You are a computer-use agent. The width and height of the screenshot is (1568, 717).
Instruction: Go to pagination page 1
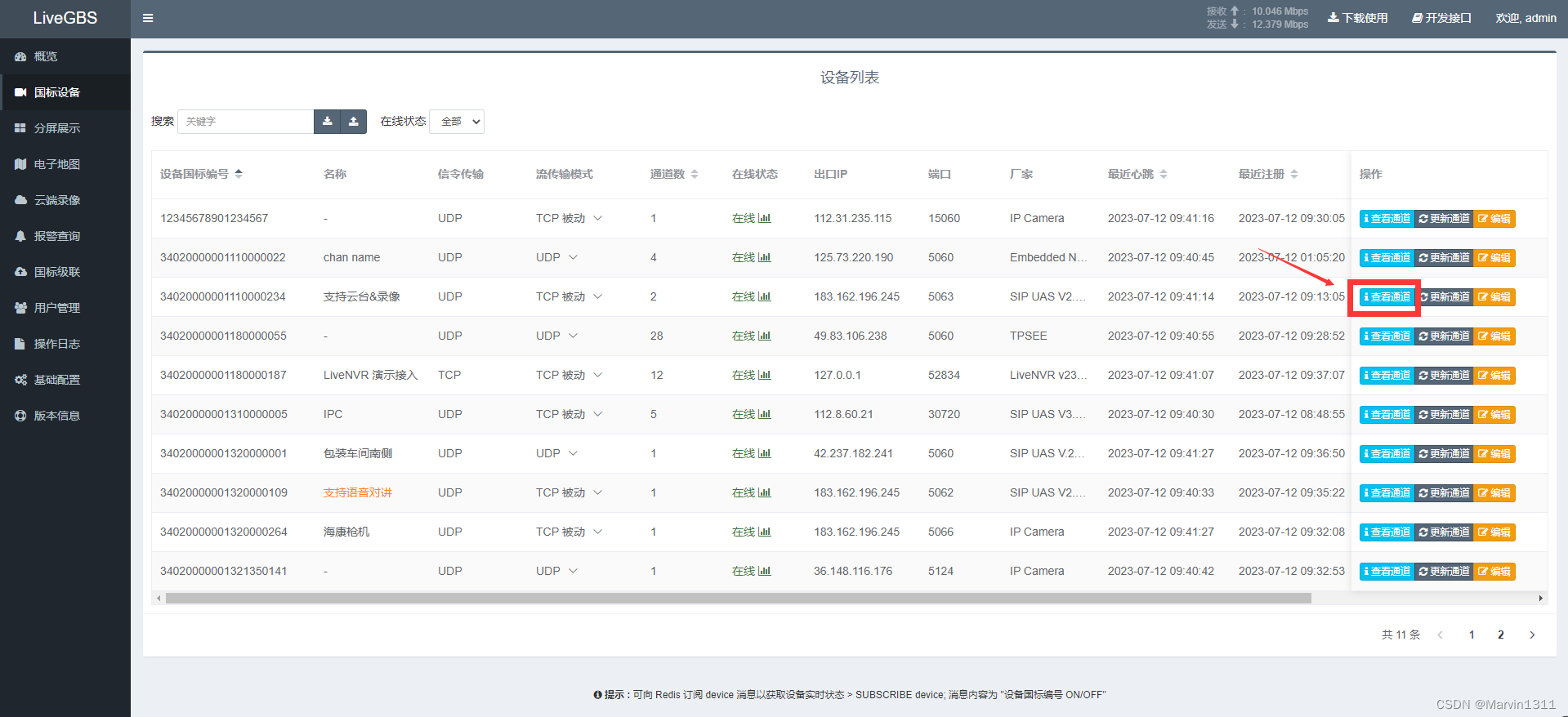tap(1472, 635)
